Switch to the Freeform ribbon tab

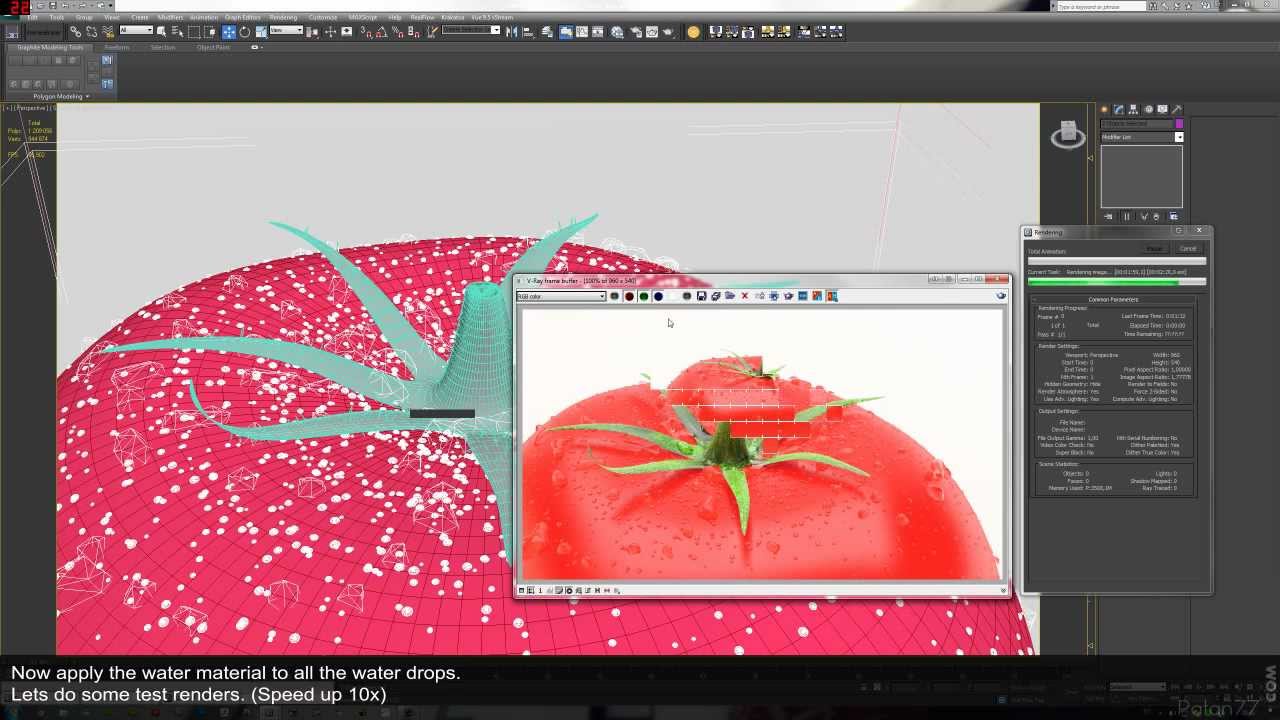(117, 47)
